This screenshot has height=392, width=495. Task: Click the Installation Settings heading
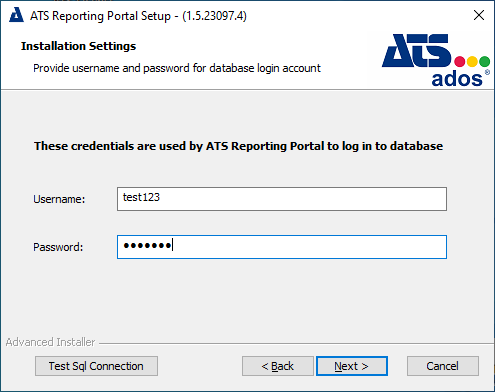click(x=78, y=46)
